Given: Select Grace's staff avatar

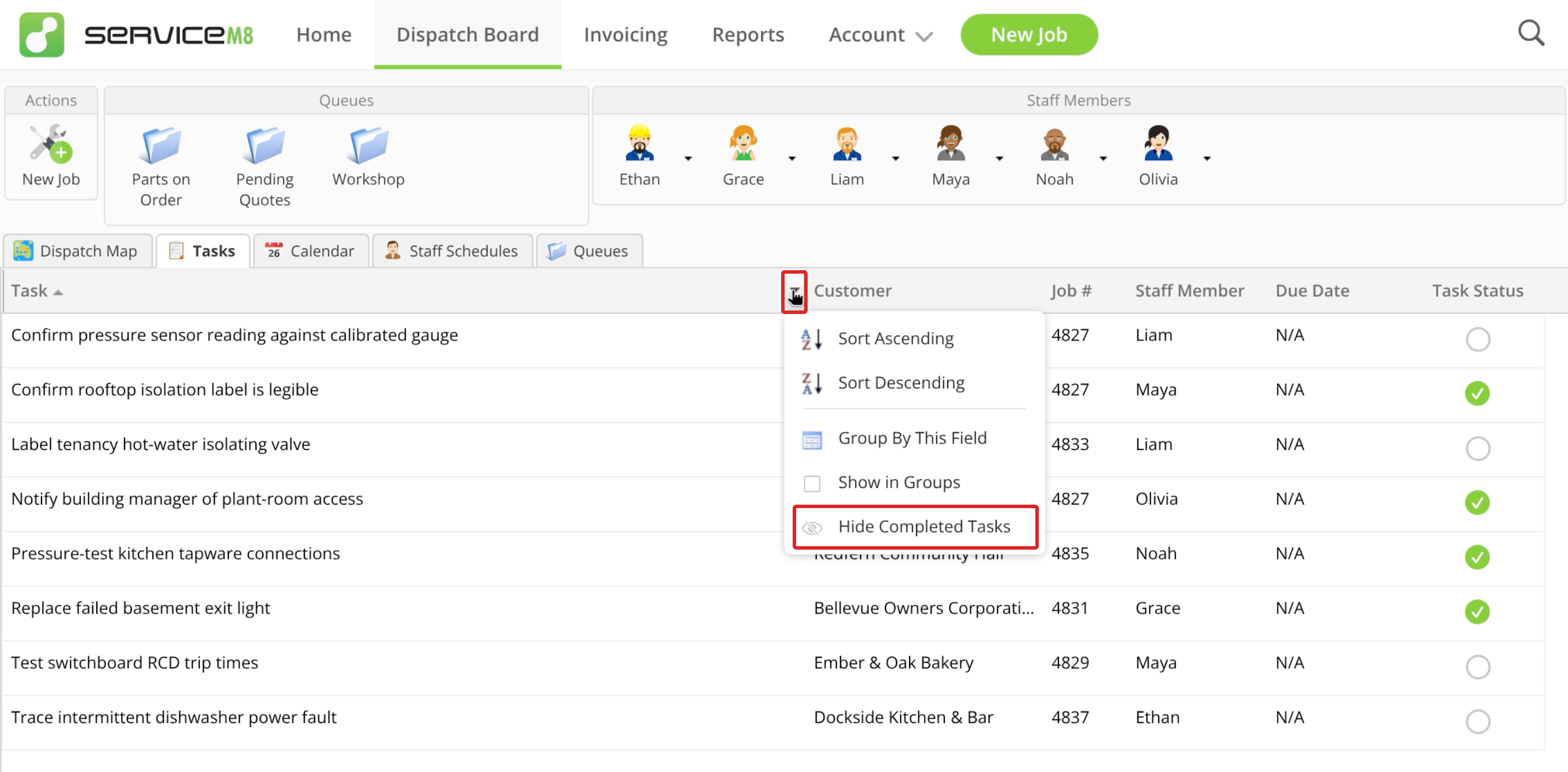Looking at the screenshot, I should click(x=743, y=143).
